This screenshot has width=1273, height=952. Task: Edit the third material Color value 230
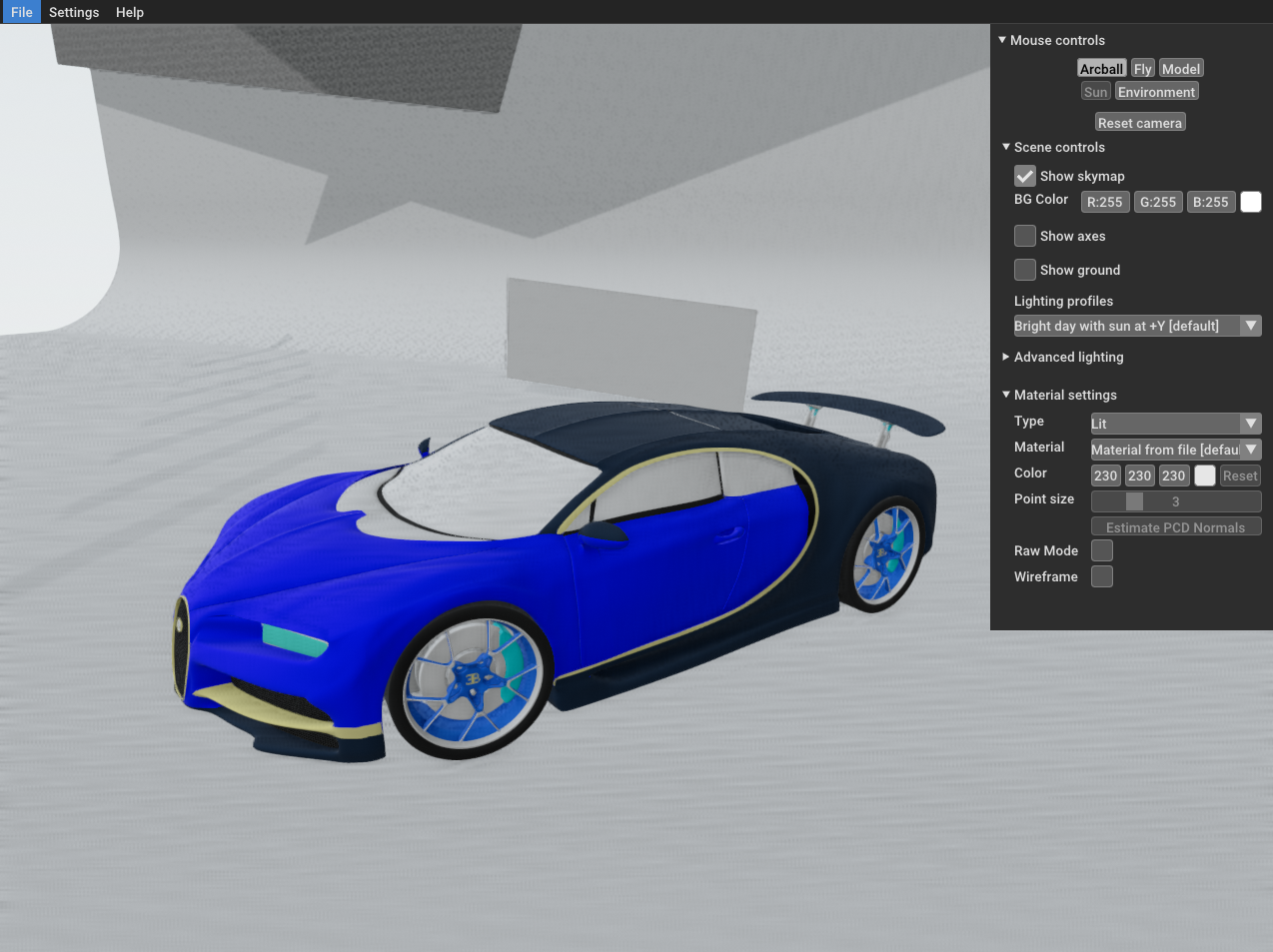pos(1174,476)
